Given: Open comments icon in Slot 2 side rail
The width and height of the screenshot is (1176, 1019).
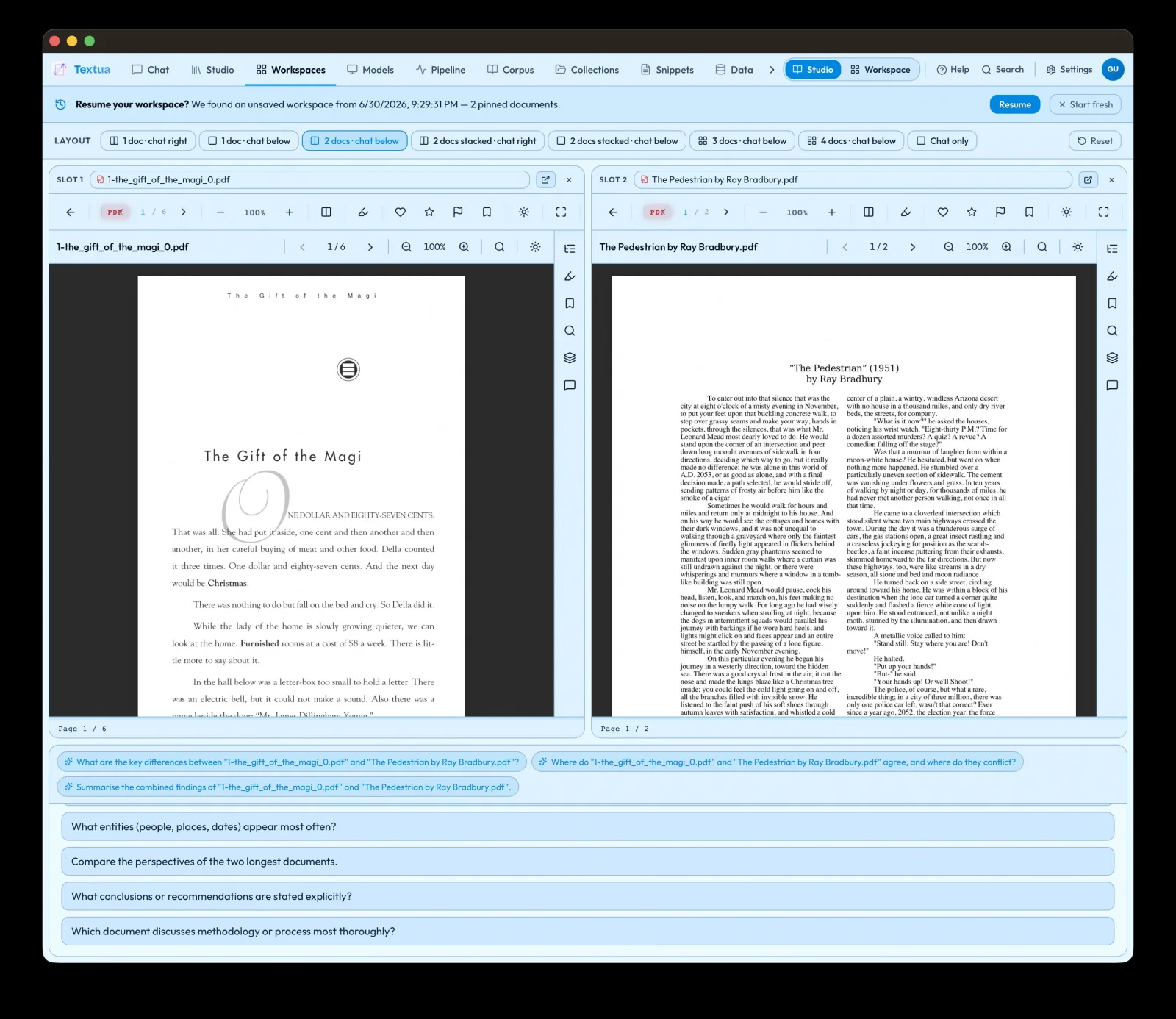Looking at the screenshot, I should [1112, 385].
